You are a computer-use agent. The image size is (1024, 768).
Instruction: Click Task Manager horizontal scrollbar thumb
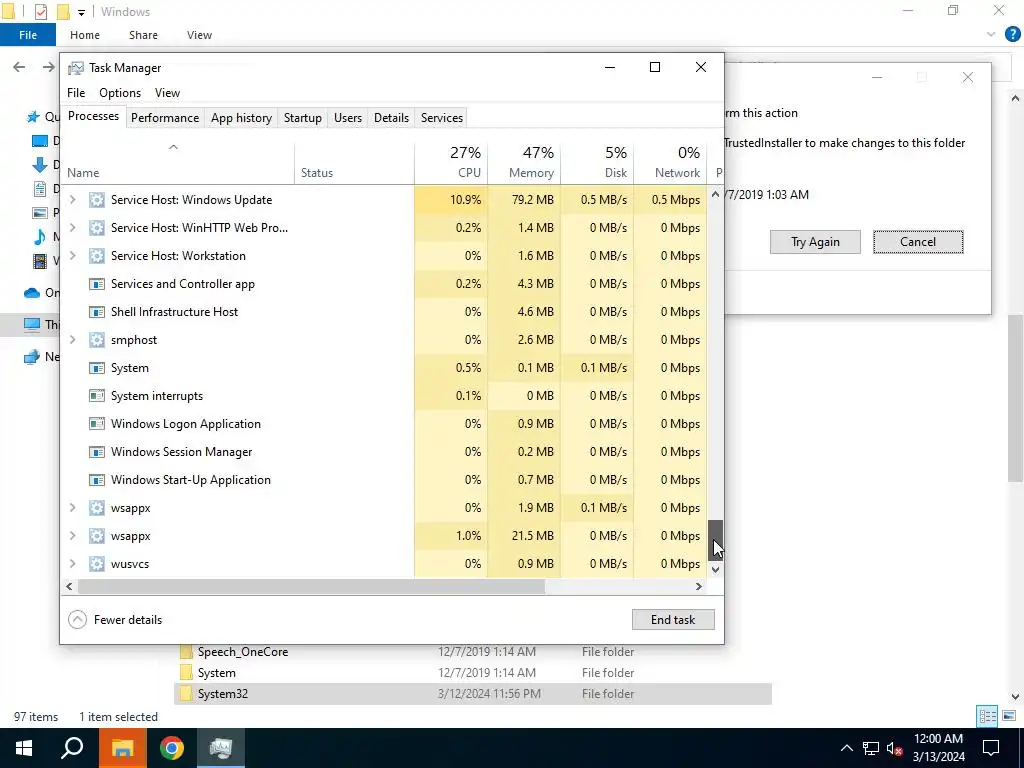tap(311, 586)
